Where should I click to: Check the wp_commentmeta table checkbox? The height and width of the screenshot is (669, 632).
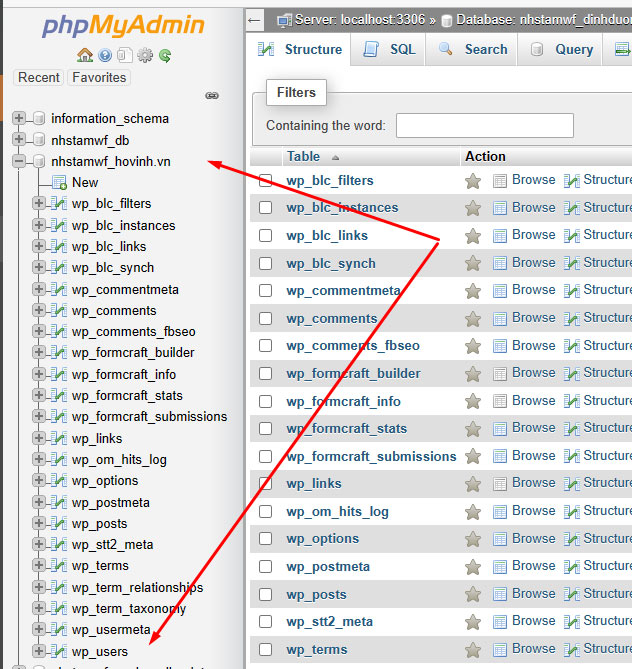point(265,291)
